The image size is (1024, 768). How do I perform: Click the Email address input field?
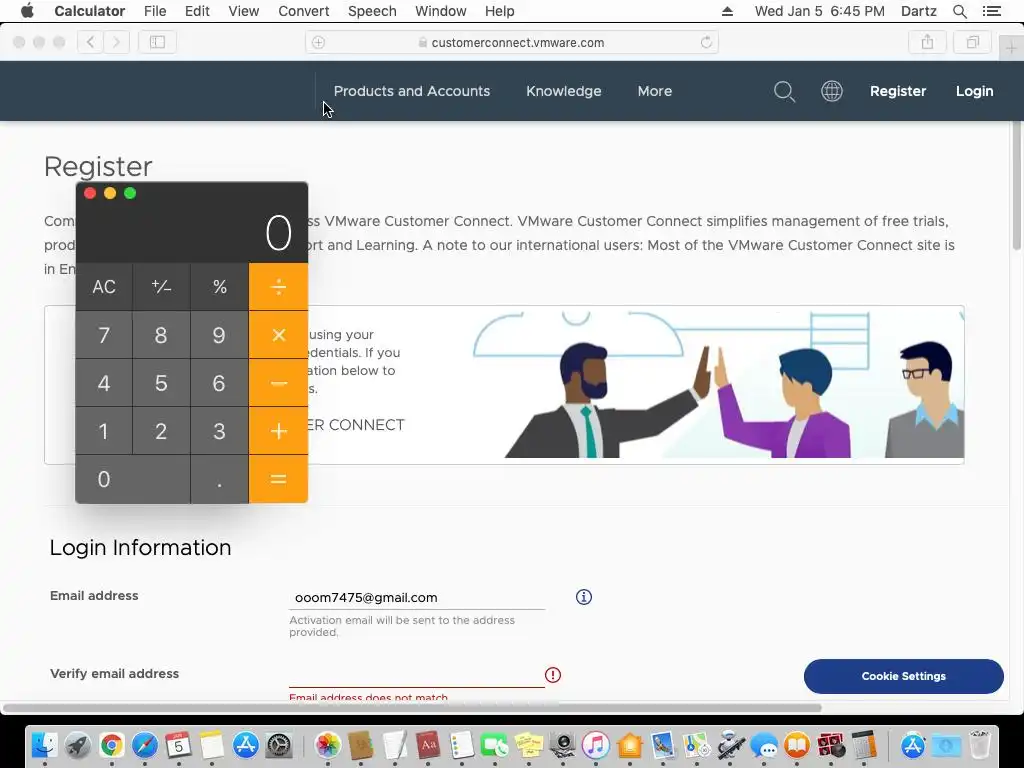click(x=417, y=598)
